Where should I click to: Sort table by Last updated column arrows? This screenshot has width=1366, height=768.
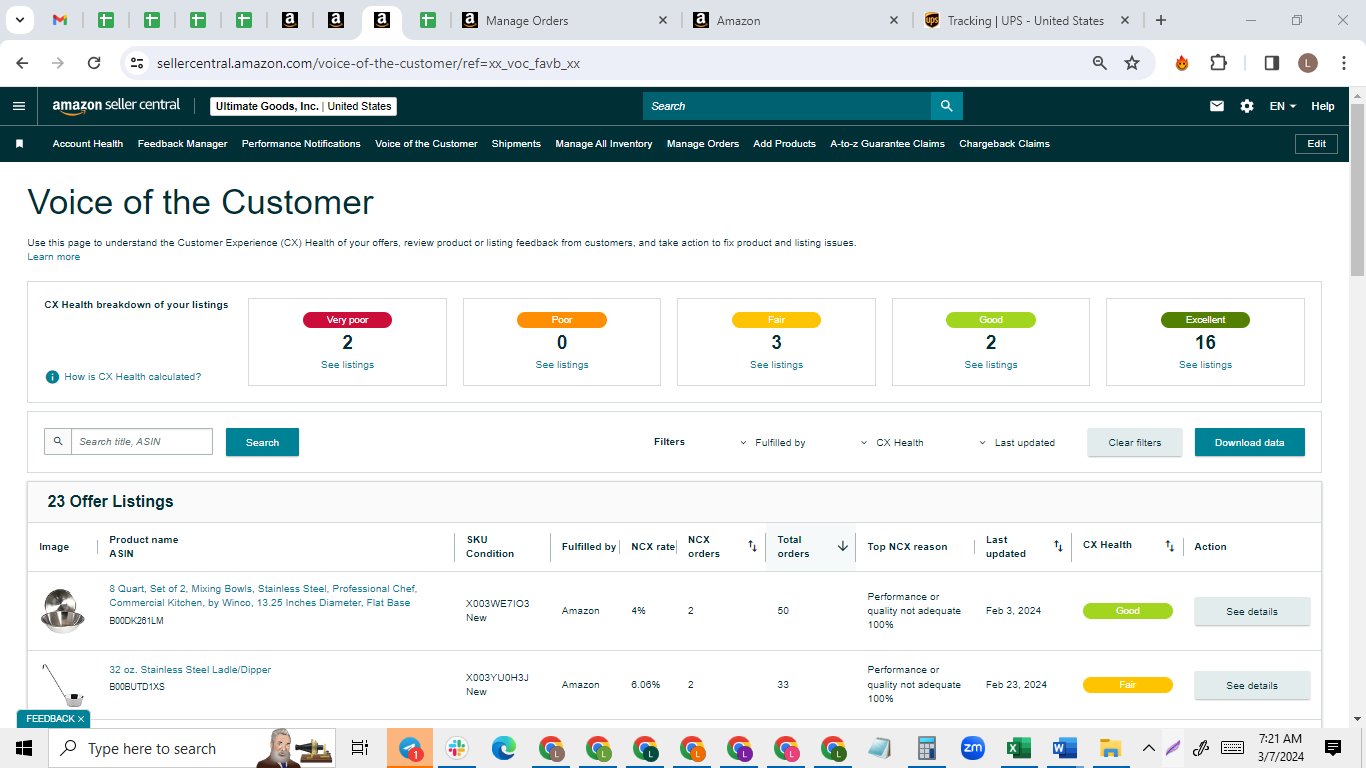(1058, 546)
